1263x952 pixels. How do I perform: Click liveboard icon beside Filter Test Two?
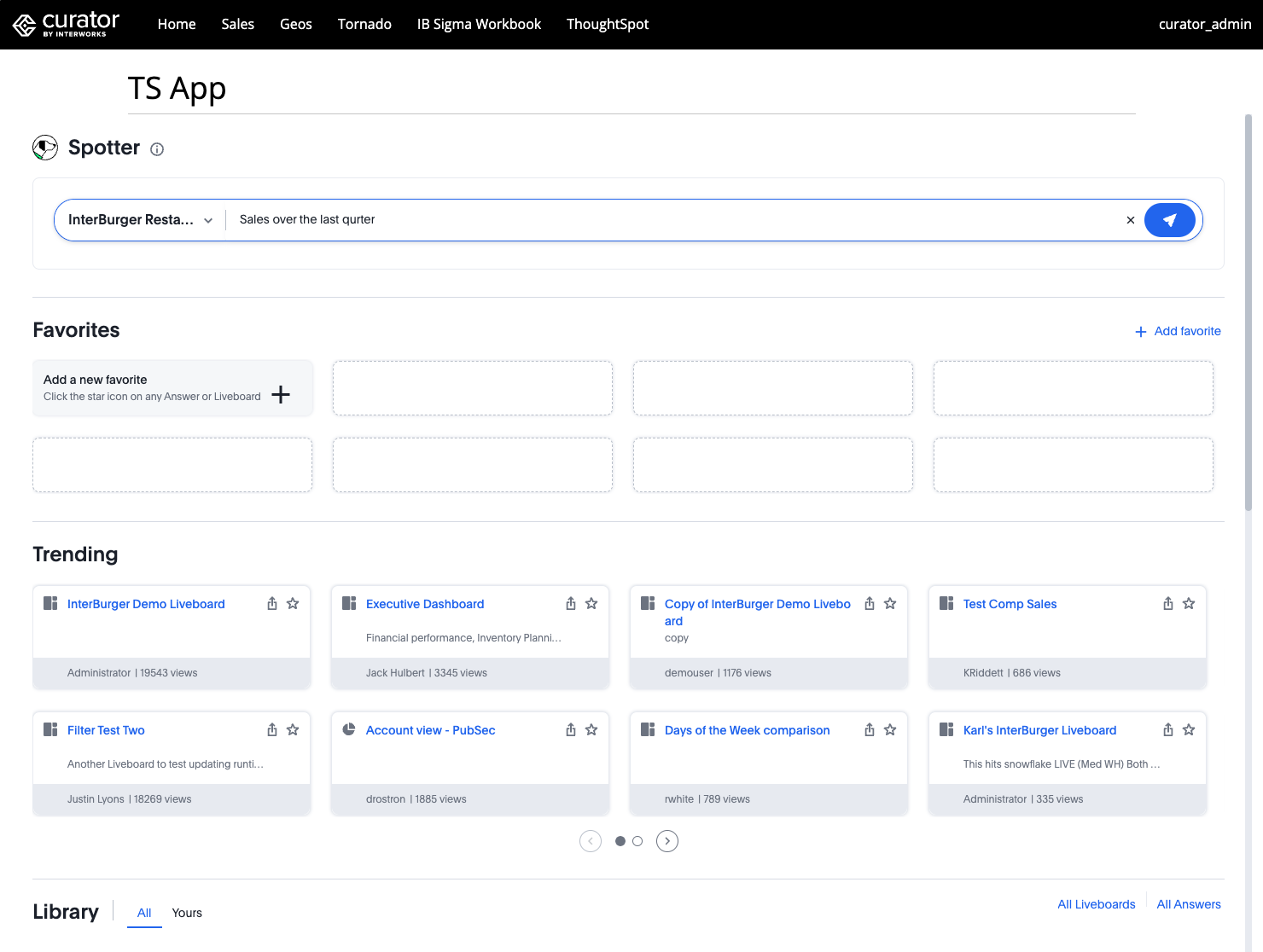point(50,729)
